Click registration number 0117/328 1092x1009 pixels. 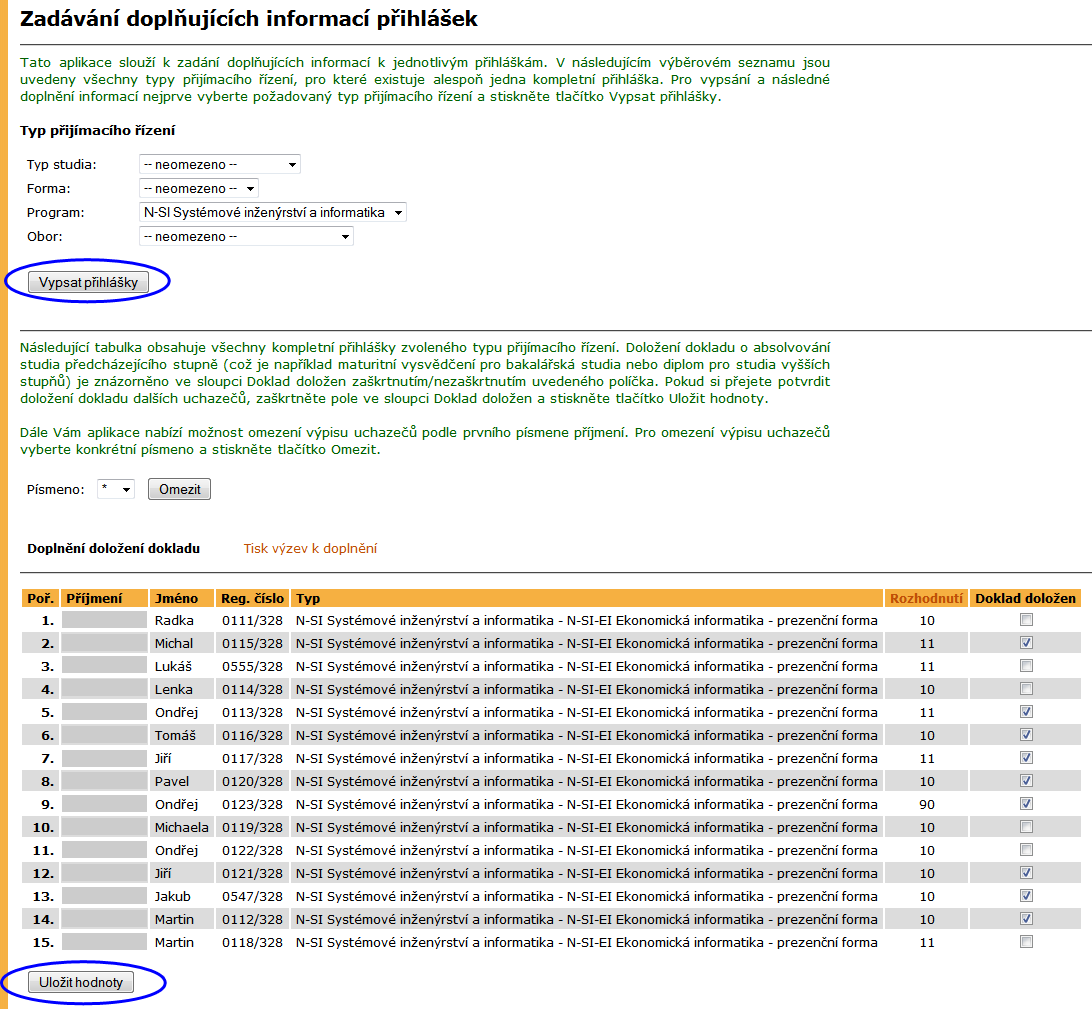[252, 758]
